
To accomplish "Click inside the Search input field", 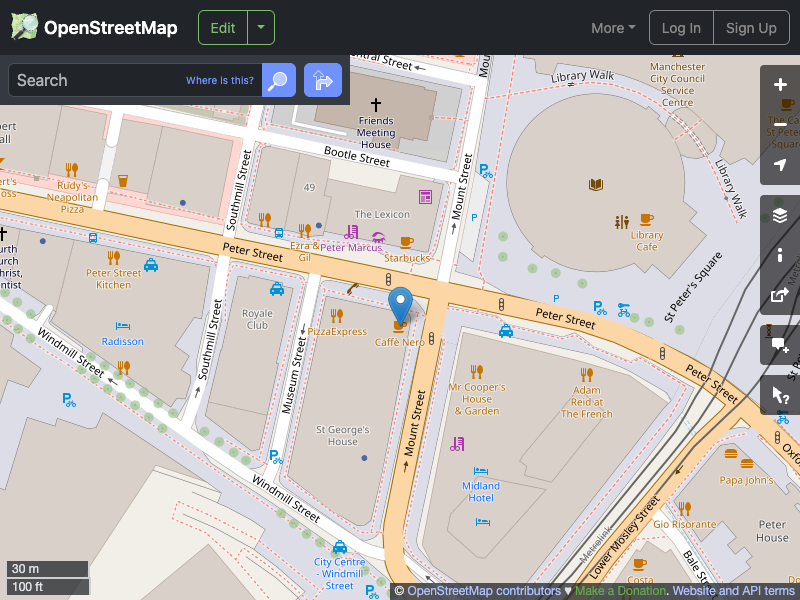I will coord(120,80).
